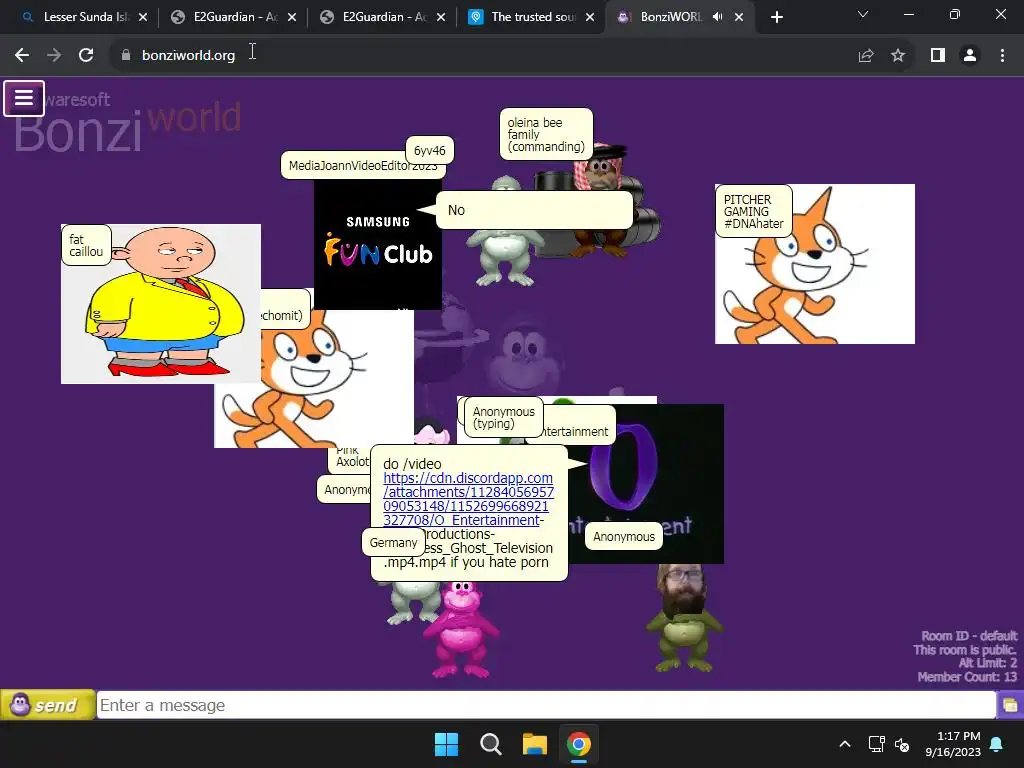Close the BonziWORLD tab
Screen dimensions: 1024x768
tap(739, 17)
